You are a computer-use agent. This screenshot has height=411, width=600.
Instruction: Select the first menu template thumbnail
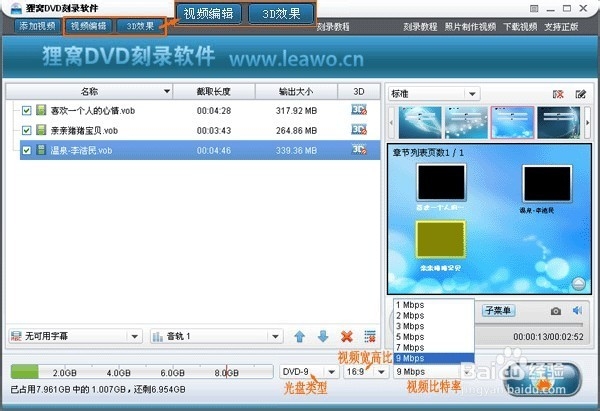420,122
